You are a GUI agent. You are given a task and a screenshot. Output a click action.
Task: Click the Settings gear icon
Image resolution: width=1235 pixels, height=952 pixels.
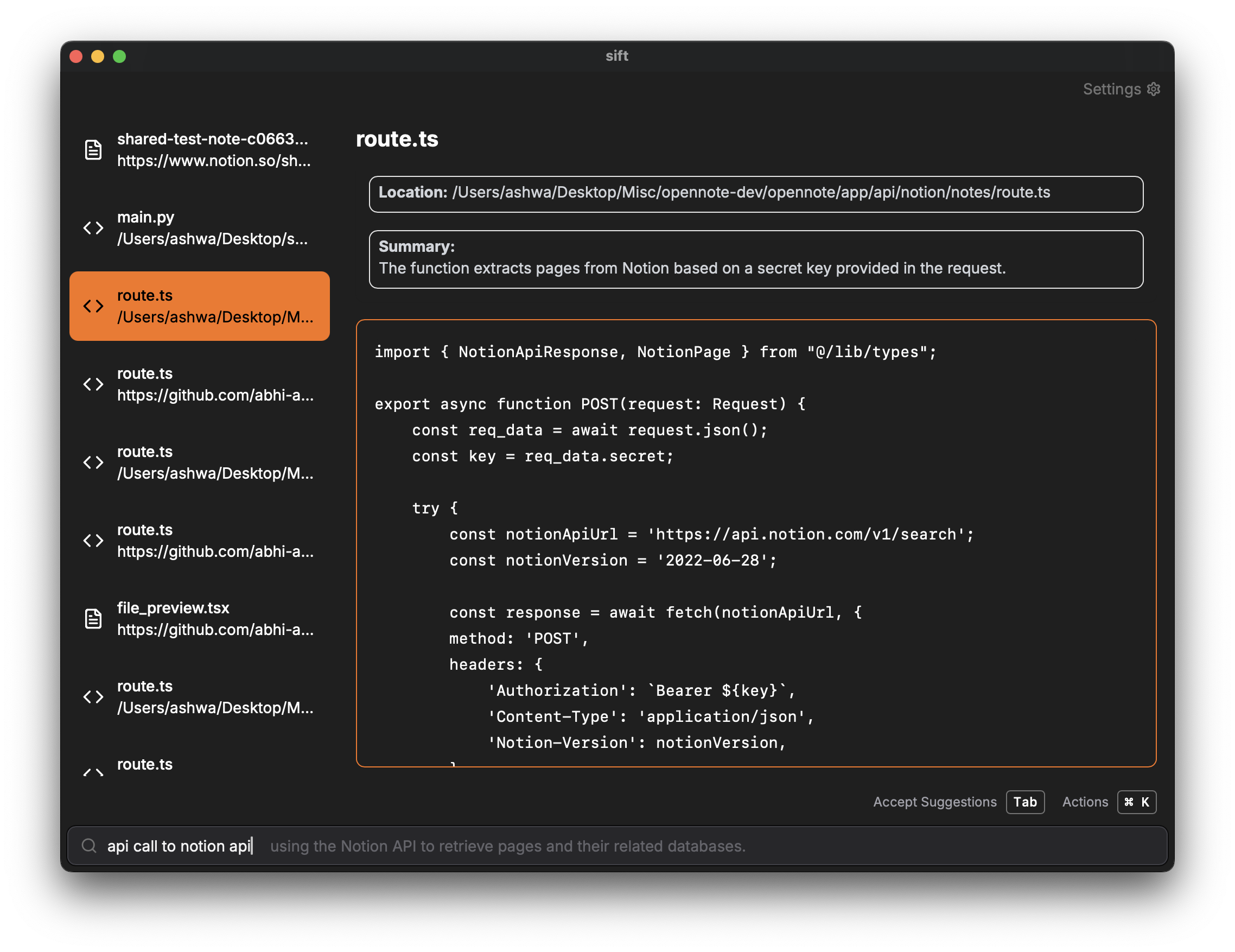pyautogui.click(x=1154, y=90)
